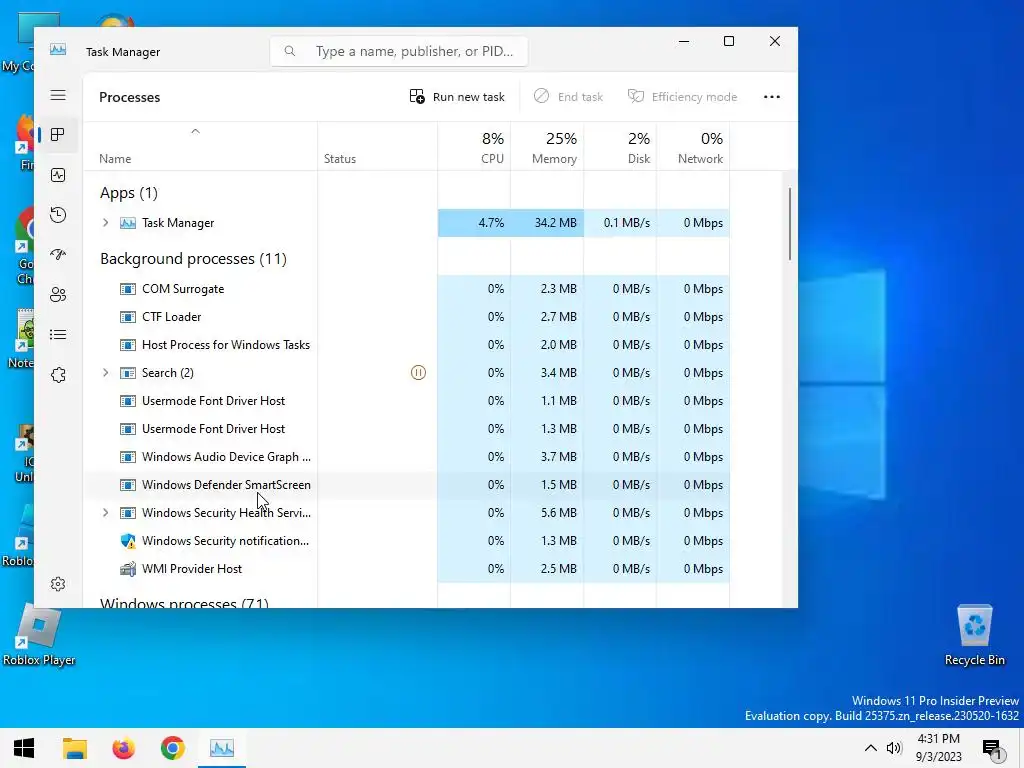Open the hamburger navigation menu
The image size is (1024, 768).
click(x=58, y=95)
